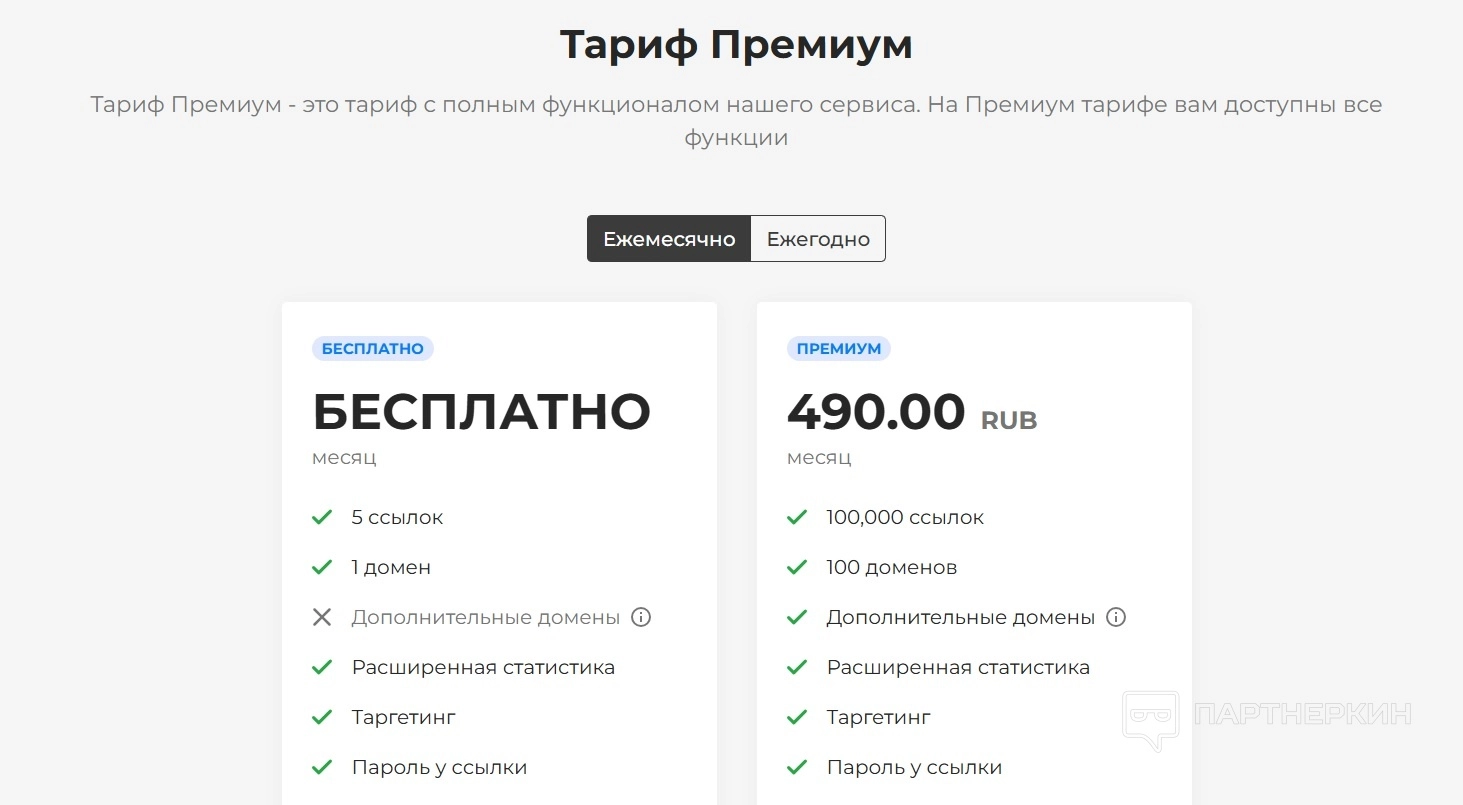Switch billing to Ежемесячно
Screen dimensions: 1463x805
click(669, 239)
